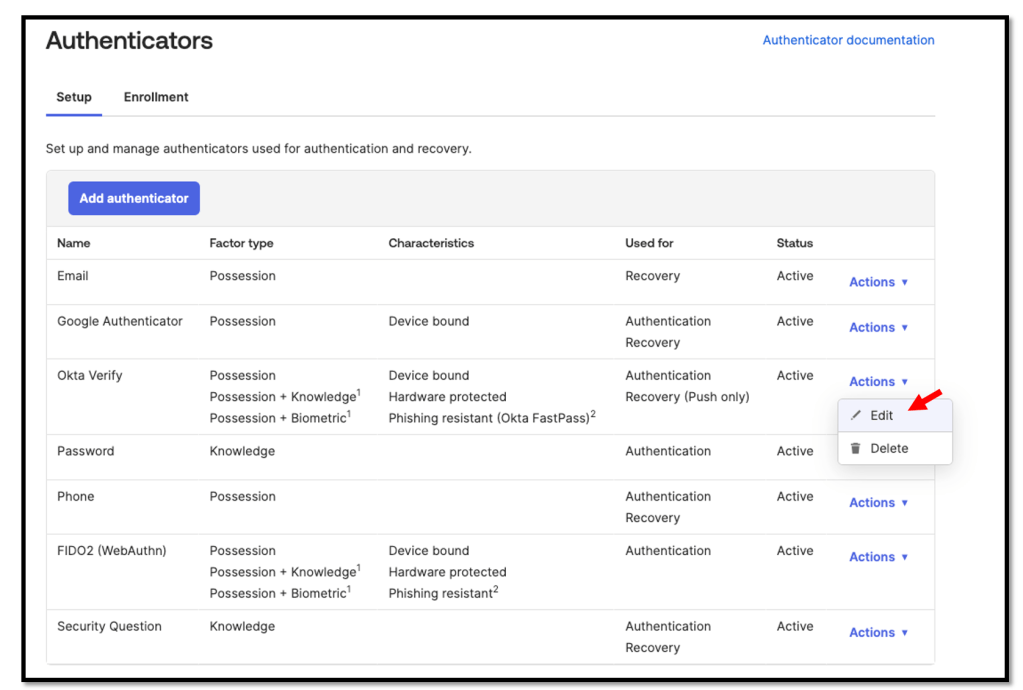1023x690 pixels.
Task: Expand Actions dropdown for Email
Action: [x=878, y=282]
